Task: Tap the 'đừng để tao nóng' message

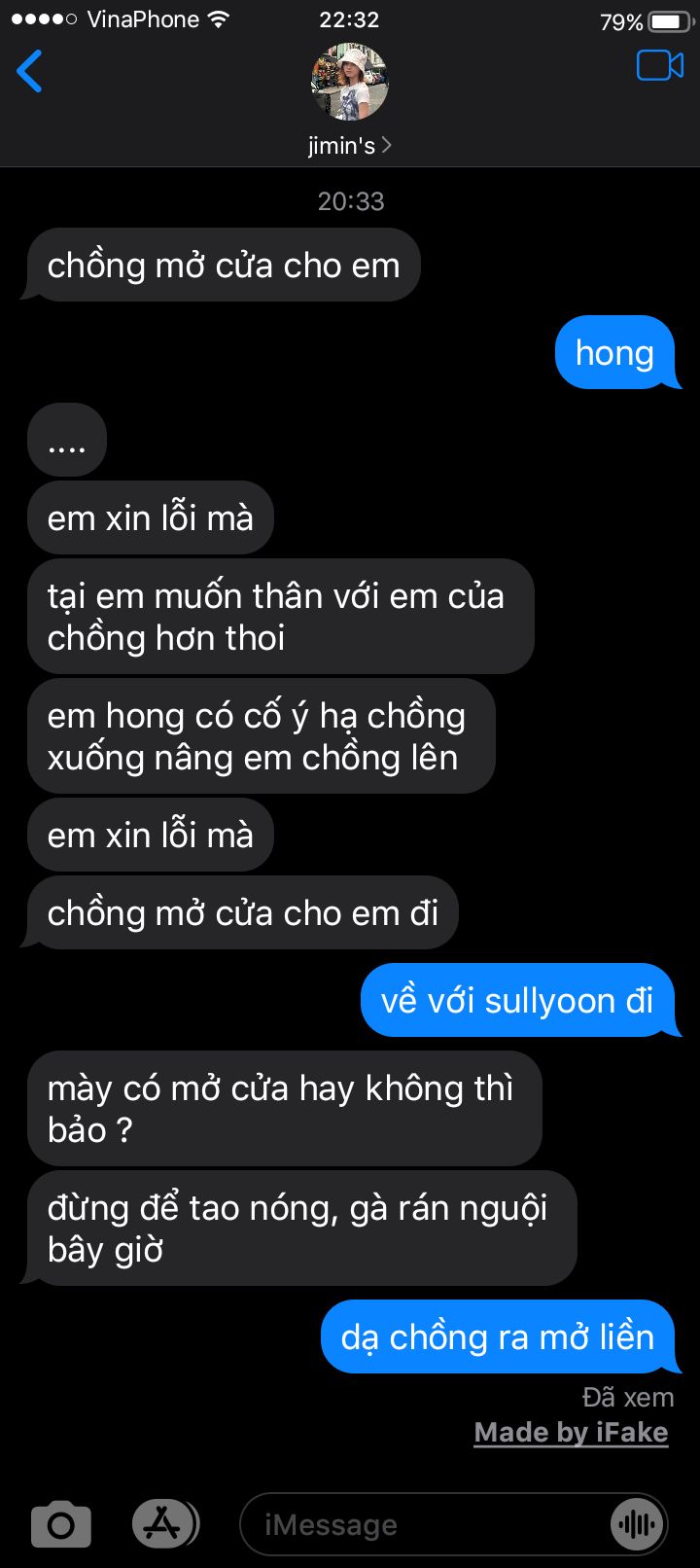Action: (x=301, y=1229)
